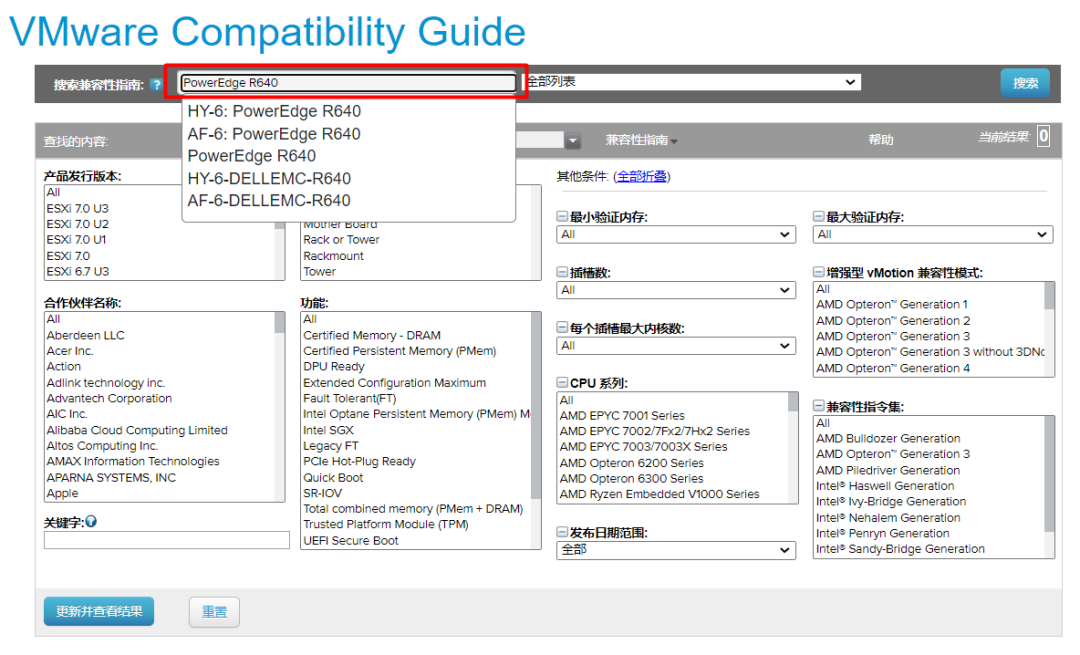Image resolution: width=1080 pixels, height=655 pixels.
Task: Select Certified Memory - DRAM feature
Action: [372, 335]
